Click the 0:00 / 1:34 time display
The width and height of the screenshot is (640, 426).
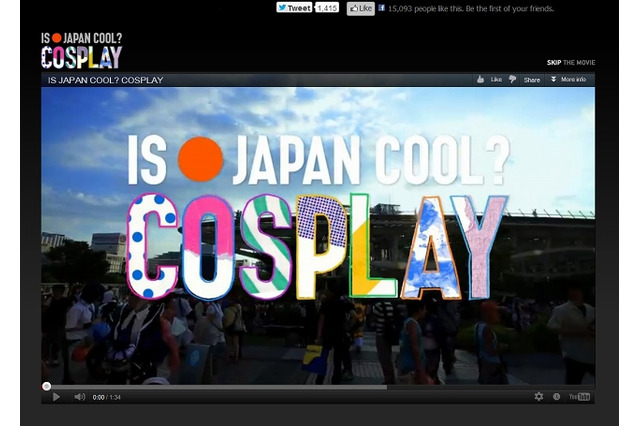pos(107,397)
